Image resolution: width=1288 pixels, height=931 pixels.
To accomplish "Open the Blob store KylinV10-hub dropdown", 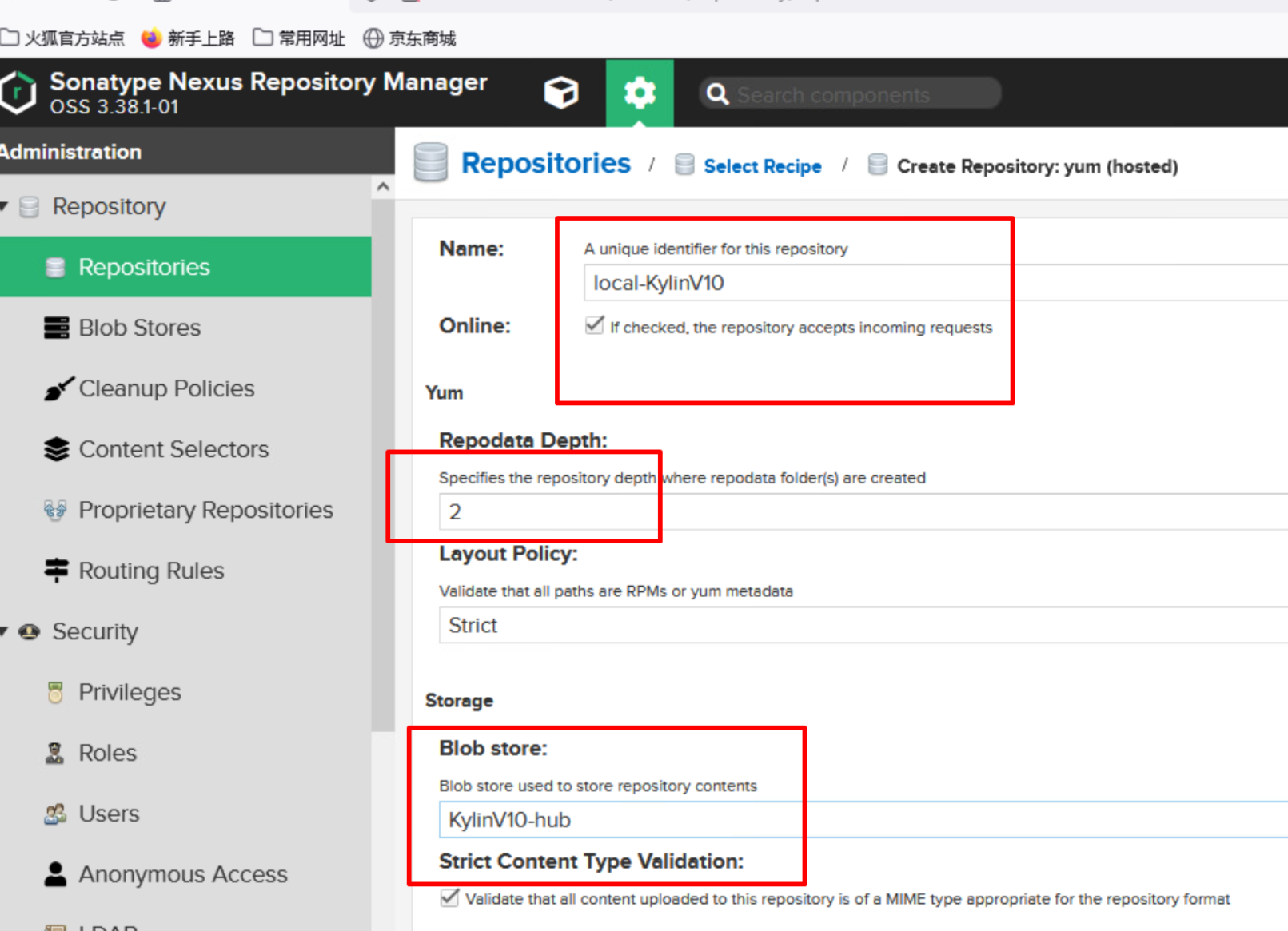I will coord(863,820).
